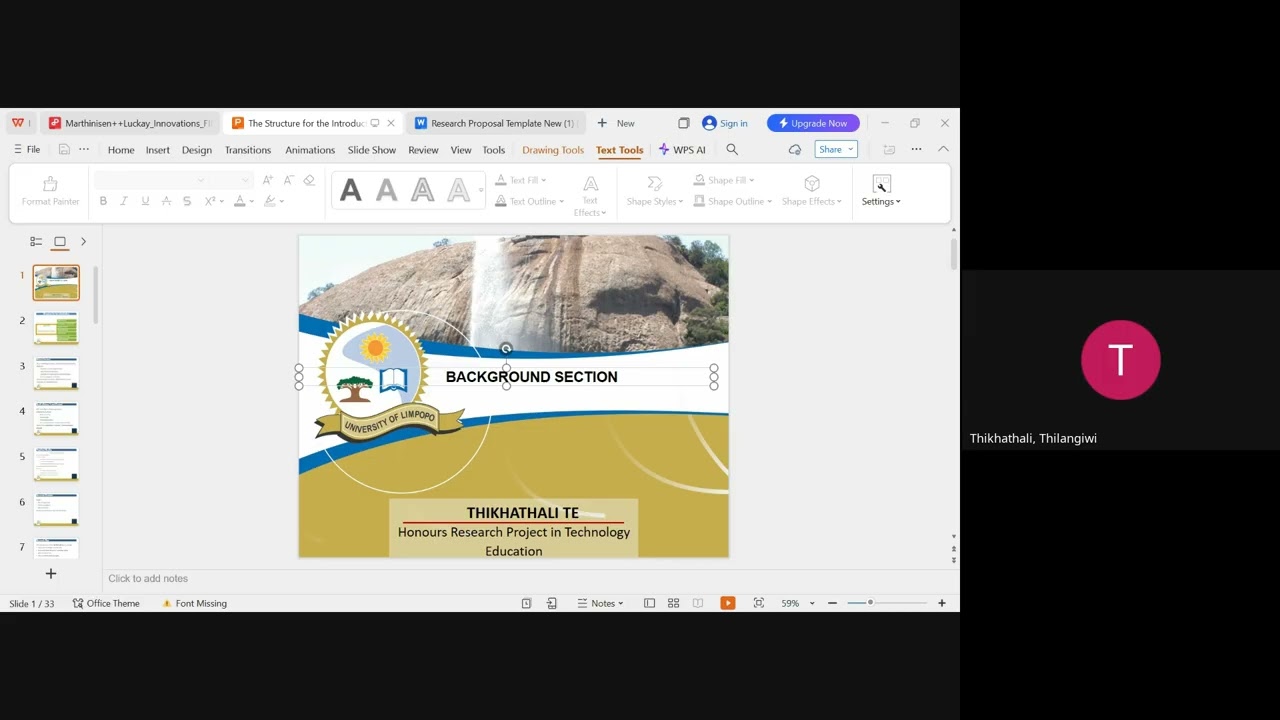Toggle Underline formatting
This screenshot has height=720, width=1280.
click(x=145, y=201)
